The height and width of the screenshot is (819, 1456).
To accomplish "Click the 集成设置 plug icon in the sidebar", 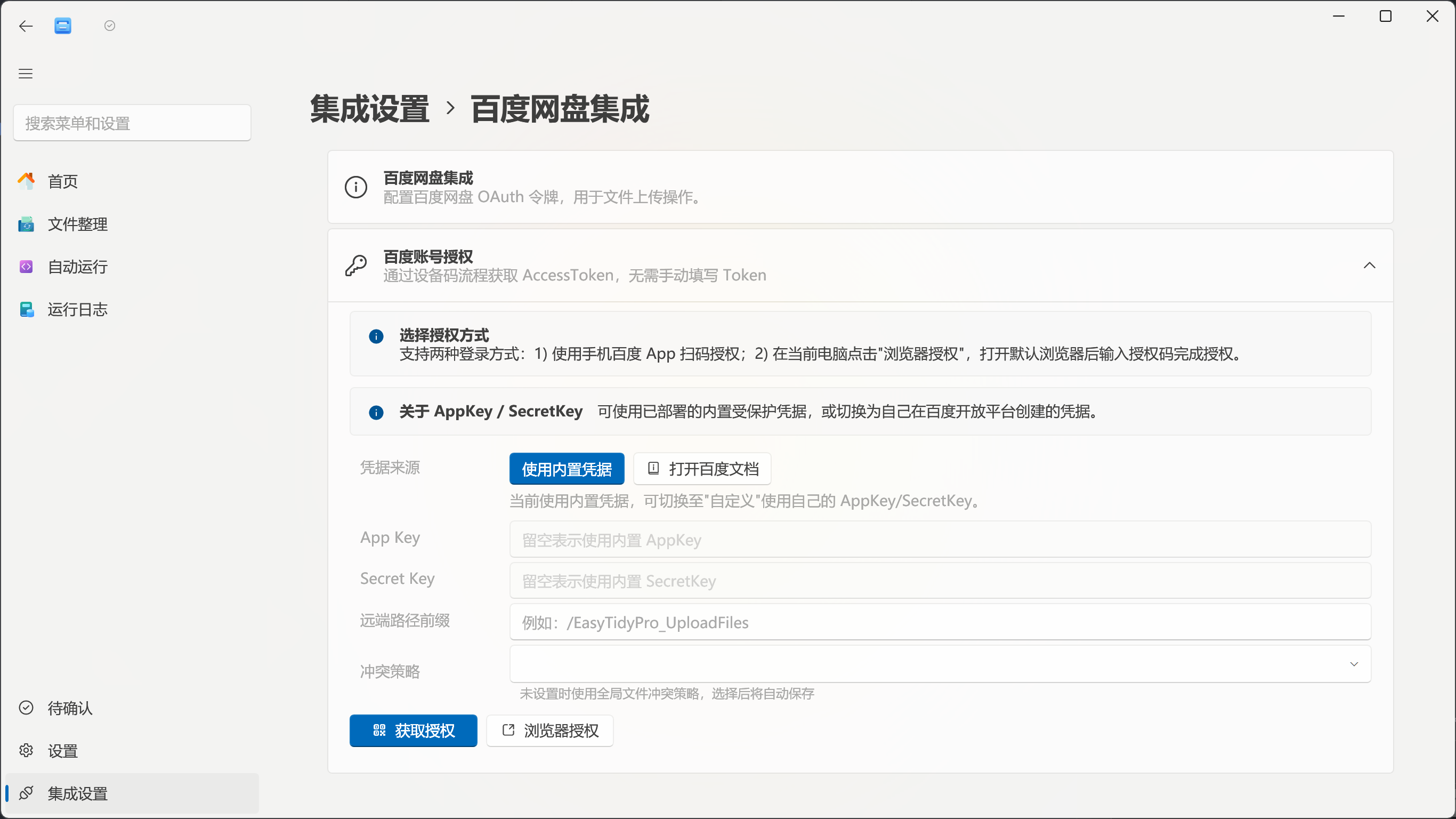I will tap(26, 793).
